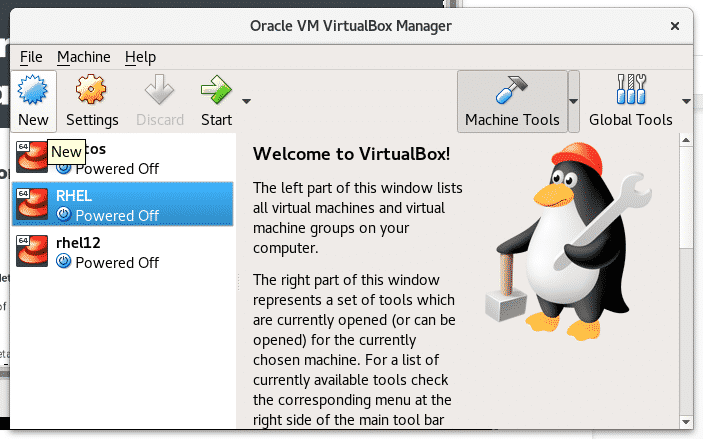Click 'Powered Off' text under RHEL
The width and height of the screenshot is (703, 439).
[x=117, y=215]
